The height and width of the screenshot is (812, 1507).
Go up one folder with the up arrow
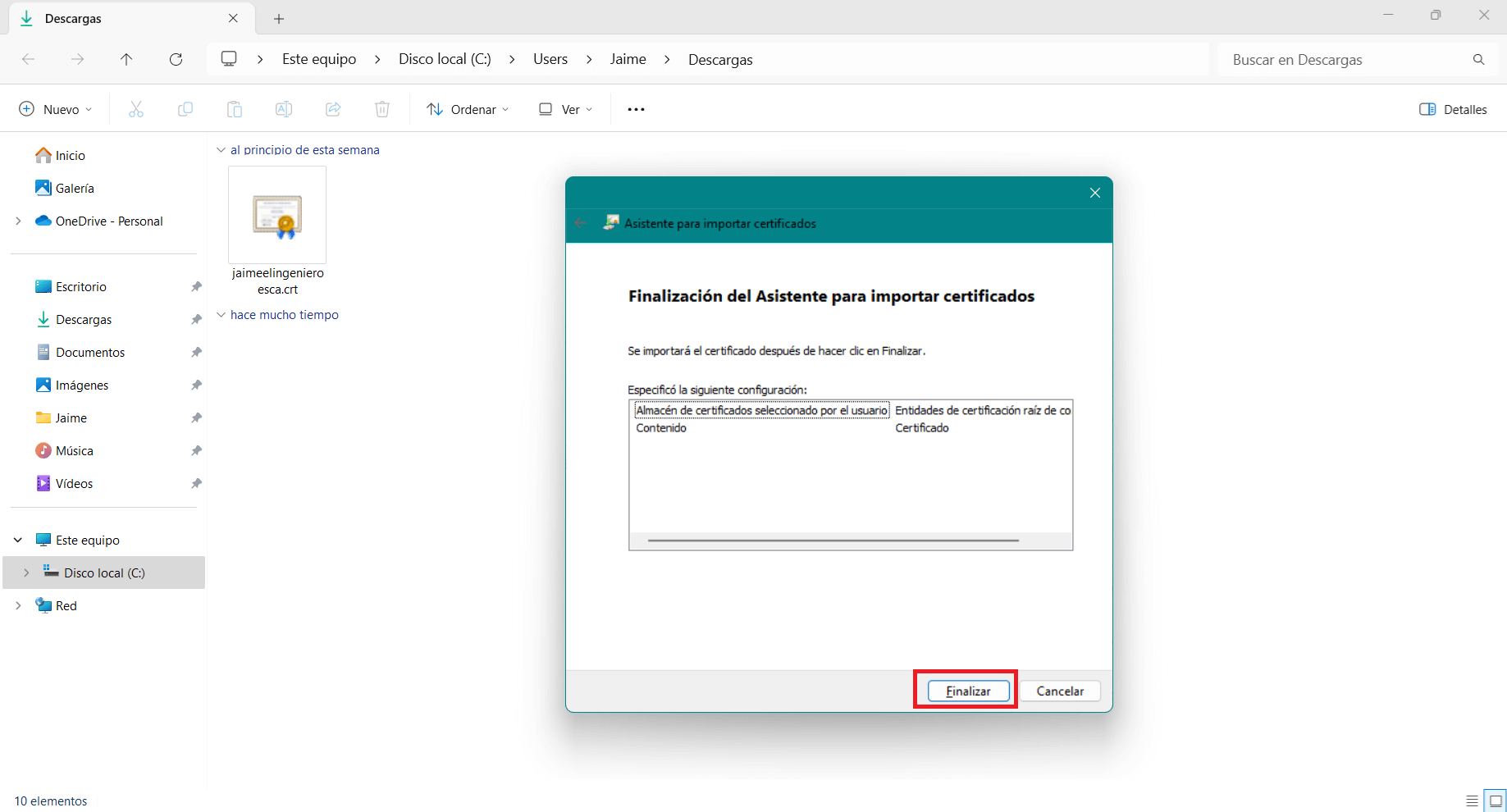coord(126,59)
